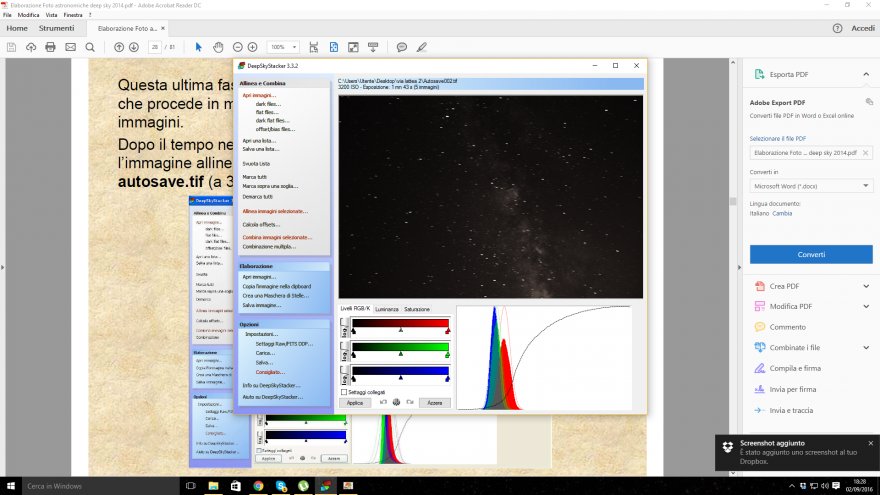
Task: Go to previous page with up arrow
Action: (x=119, y=48)
